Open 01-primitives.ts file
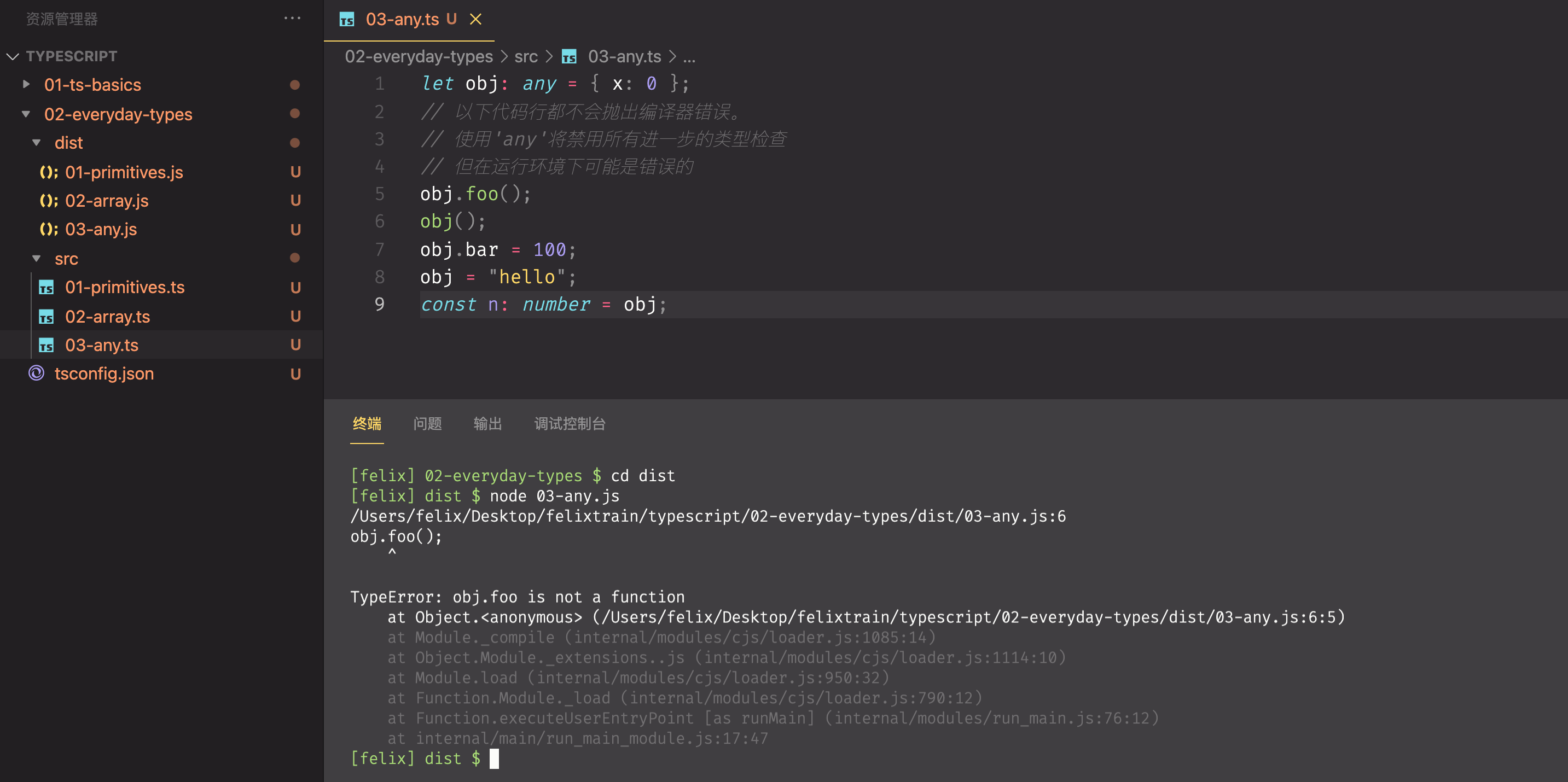The image size is (1568, 782). tap(125, 287)
